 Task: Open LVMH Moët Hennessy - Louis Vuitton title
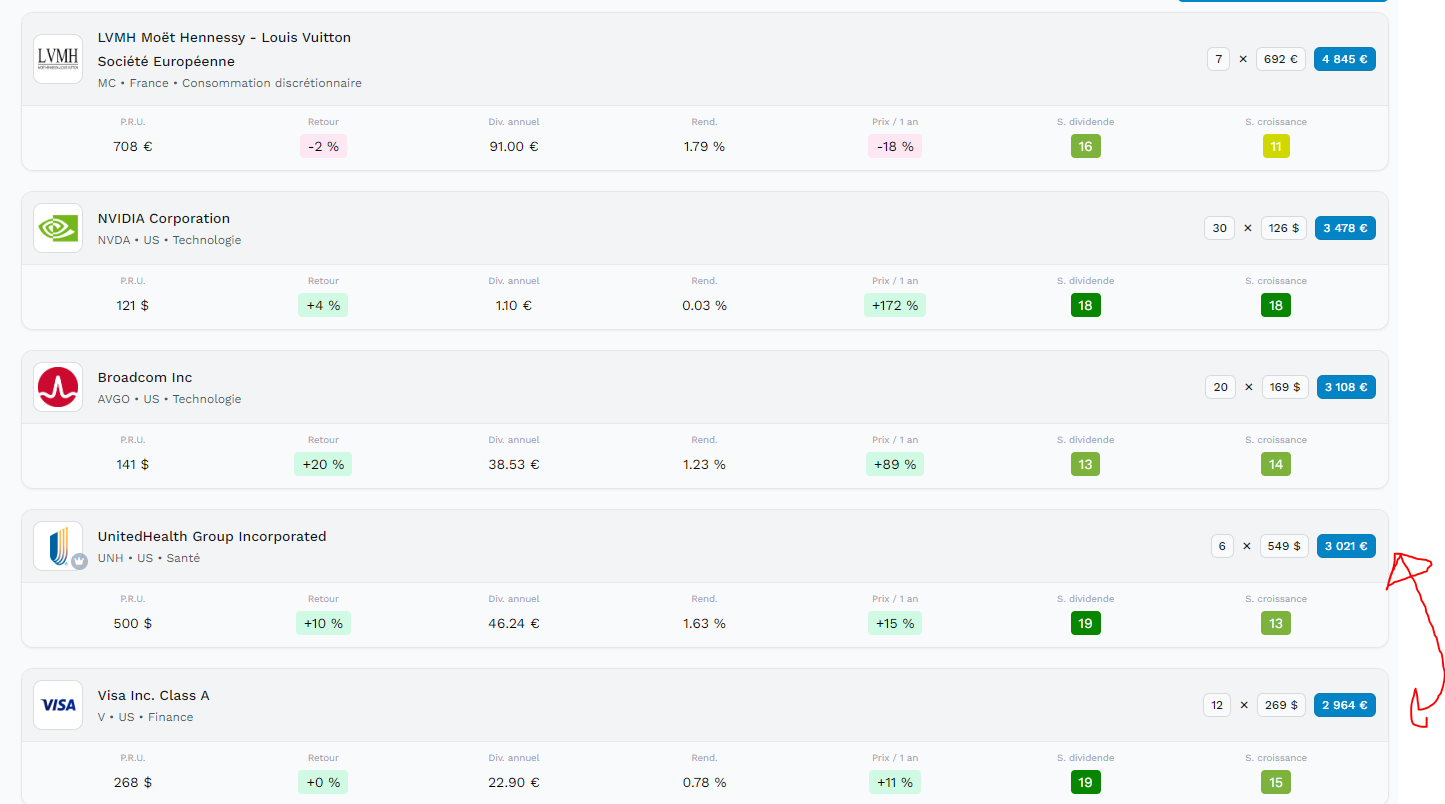pos(224,49)
